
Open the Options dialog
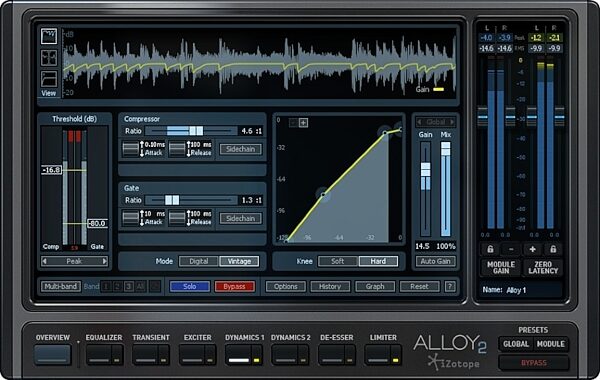tap(285, 286)
